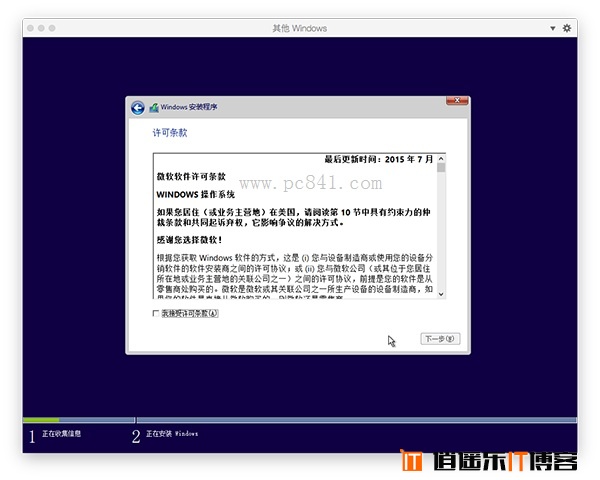The image size is (600, 480).
Task: Click the 微软软件许可条款 line
Action: 191,176
